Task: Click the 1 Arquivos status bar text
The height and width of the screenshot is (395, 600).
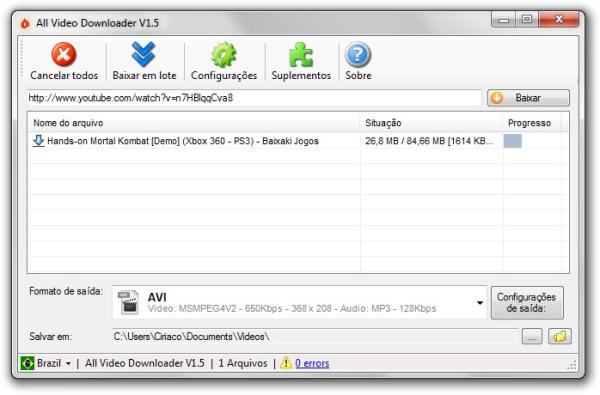Action: 243,363
